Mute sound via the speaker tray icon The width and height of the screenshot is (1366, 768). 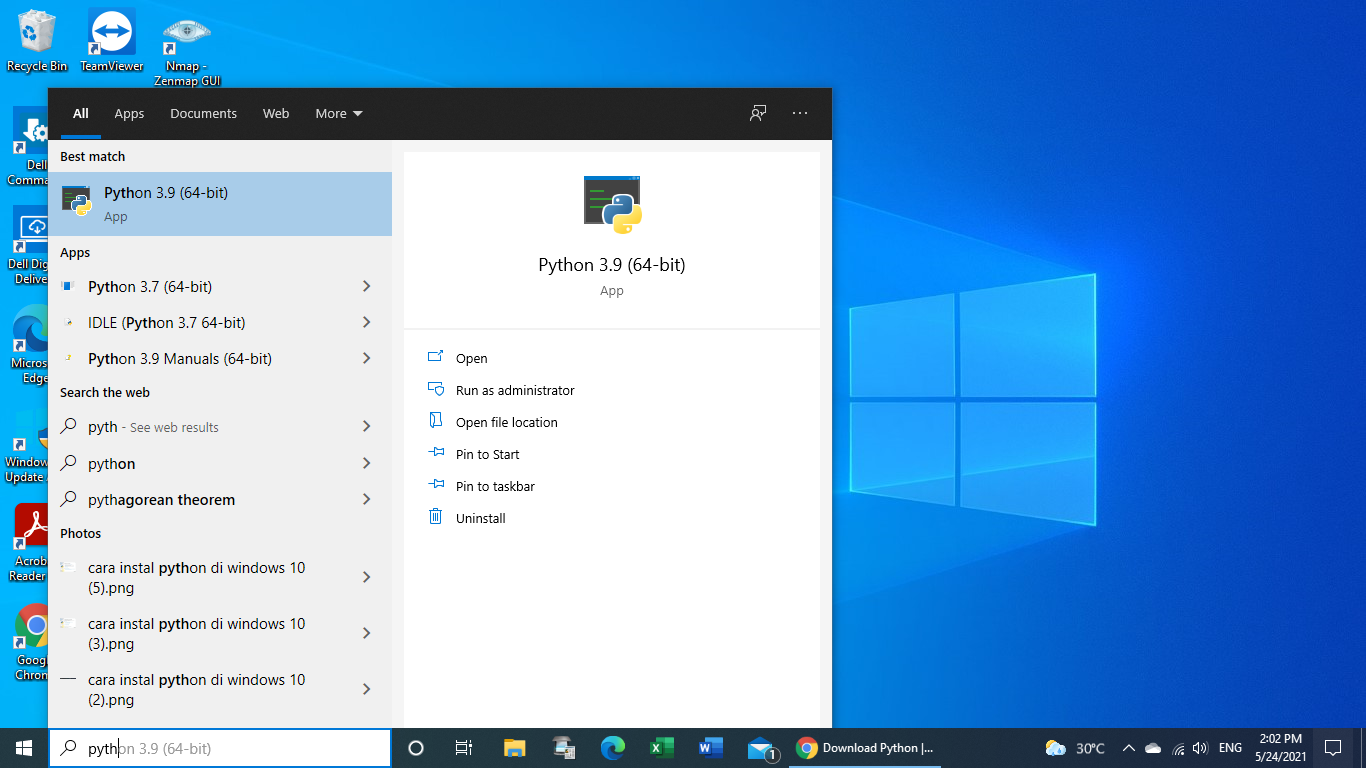point(1199,747)
